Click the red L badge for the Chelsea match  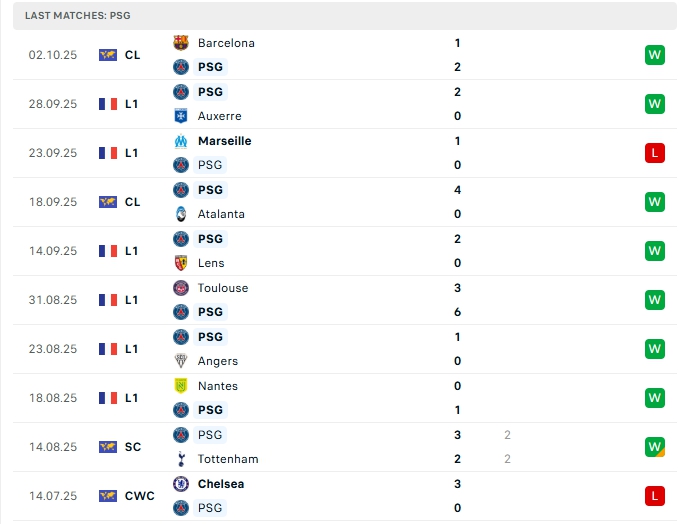point(655,496)
